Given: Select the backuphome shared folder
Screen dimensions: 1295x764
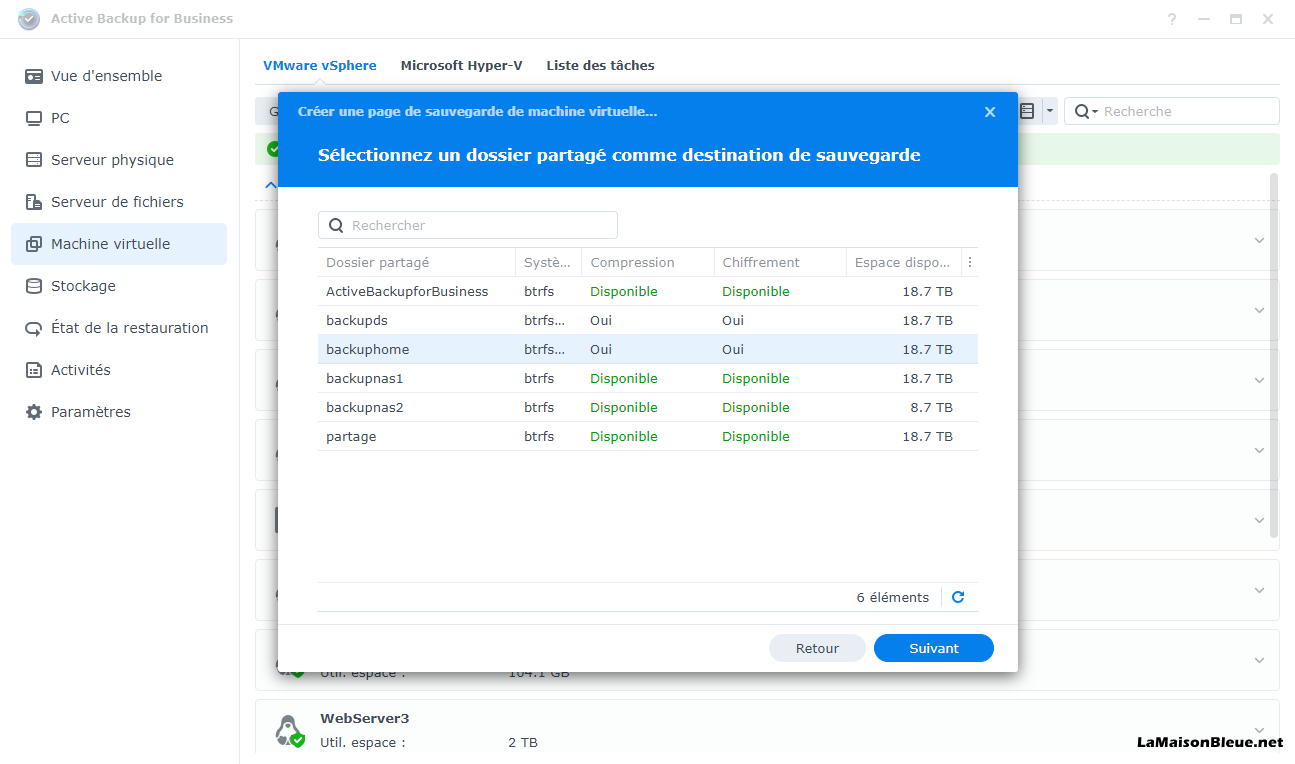Looking at the screenshot, I should coord(648,349).
